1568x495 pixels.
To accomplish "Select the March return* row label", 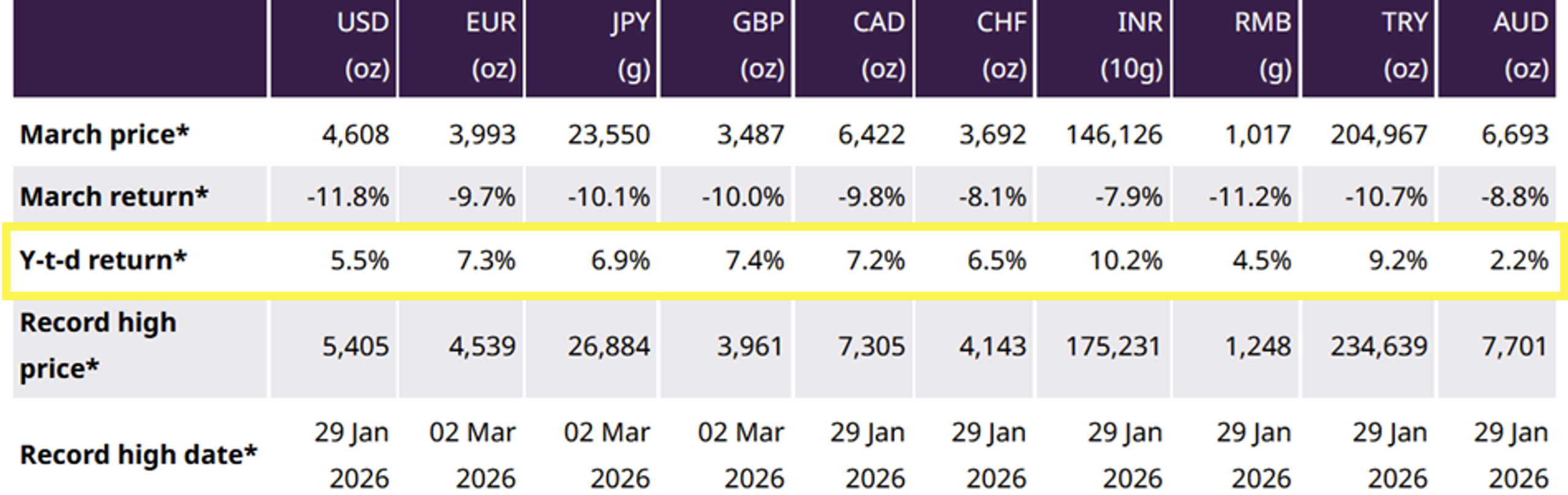I will pyautogui.click(x=114, y=197).
